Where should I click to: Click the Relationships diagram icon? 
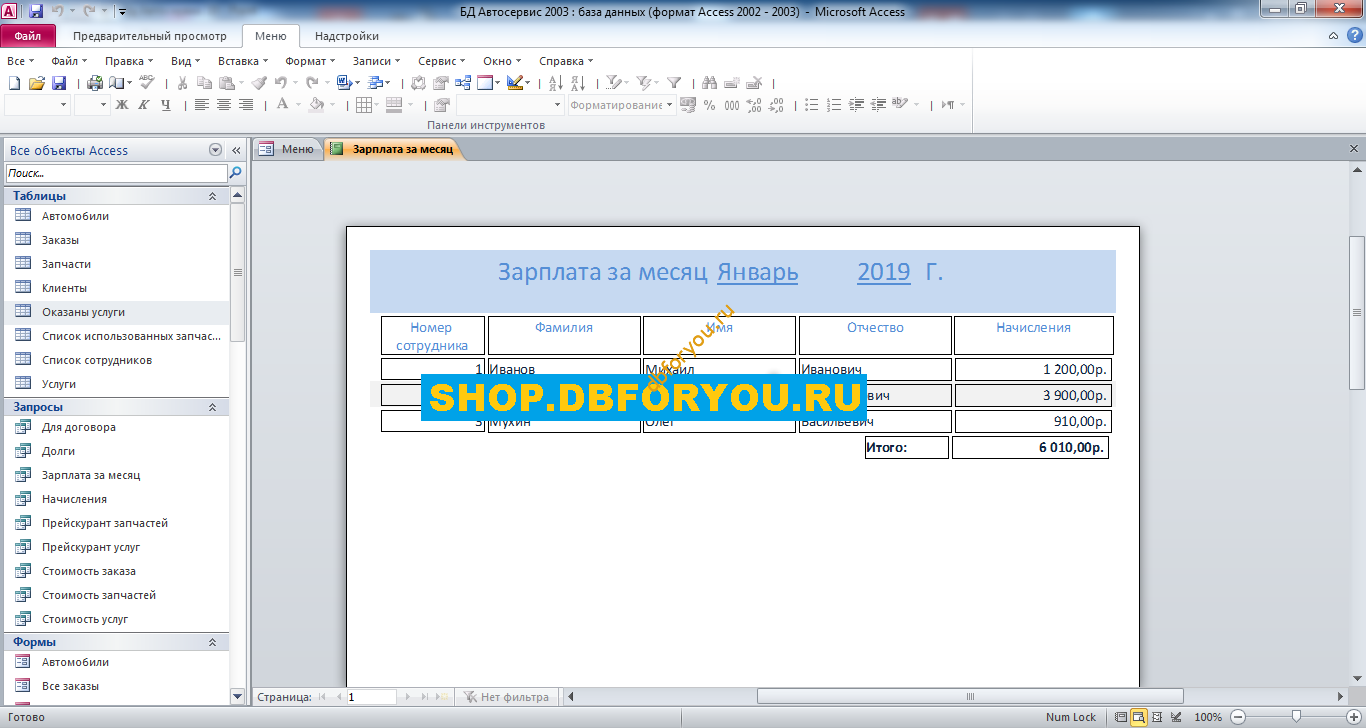(463, 83)
